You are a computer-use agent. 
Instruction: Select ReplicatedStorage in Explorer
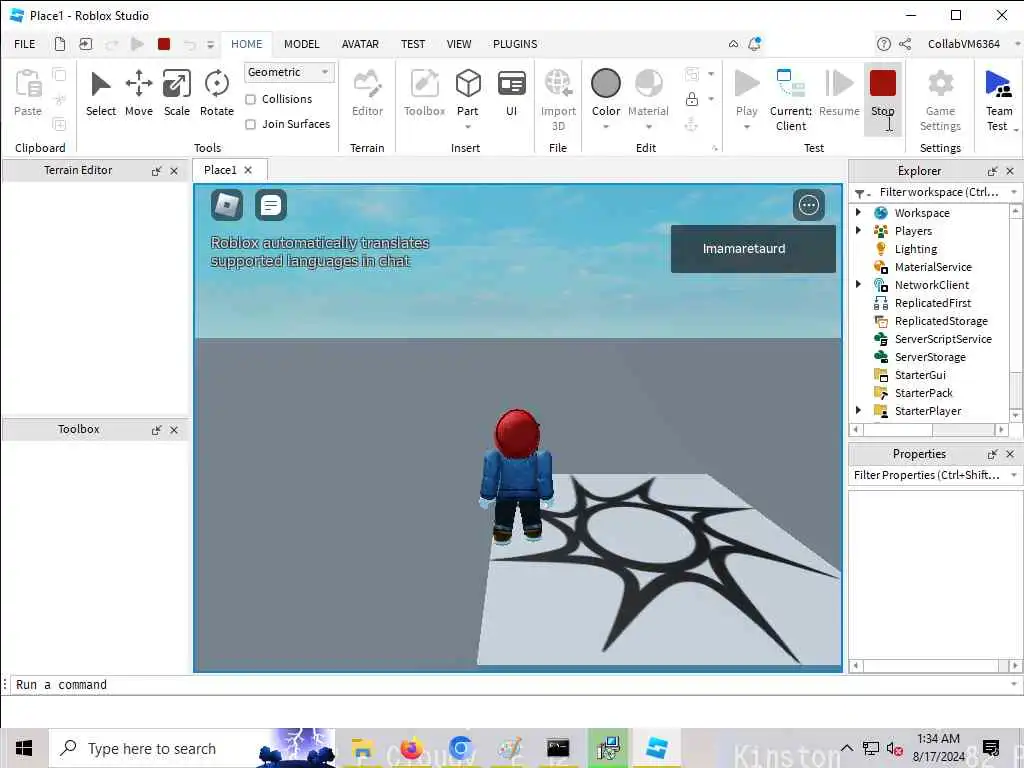(x=940, y=321)
